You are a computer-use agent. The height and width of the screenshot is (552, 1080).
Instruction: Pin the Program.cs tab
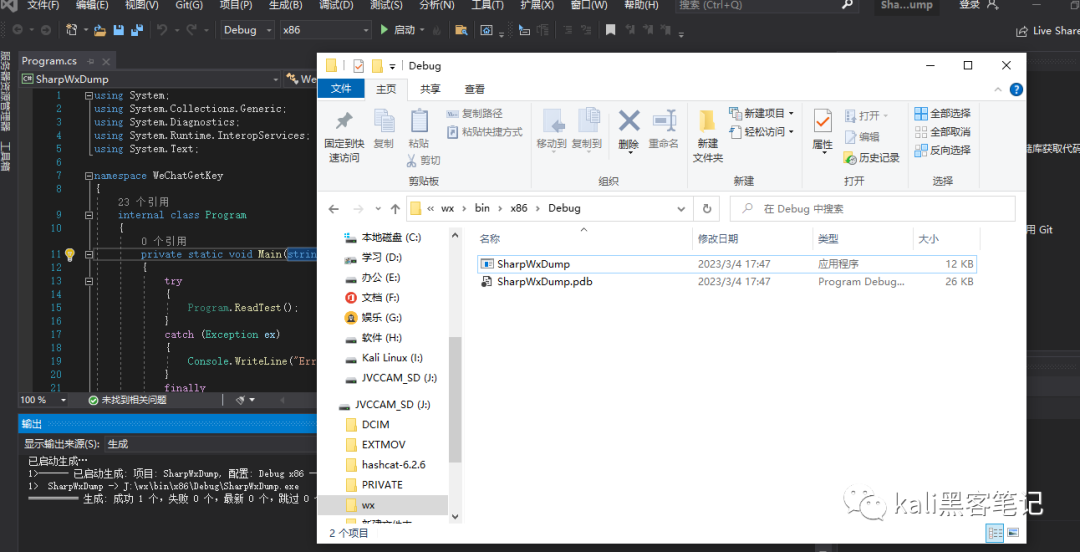(x=91, y=61)
